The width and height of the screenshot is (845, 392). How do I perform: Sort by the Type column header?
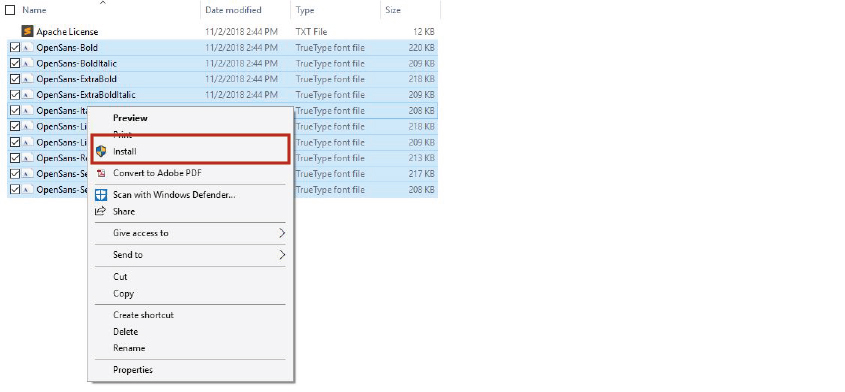click(306, 10)
